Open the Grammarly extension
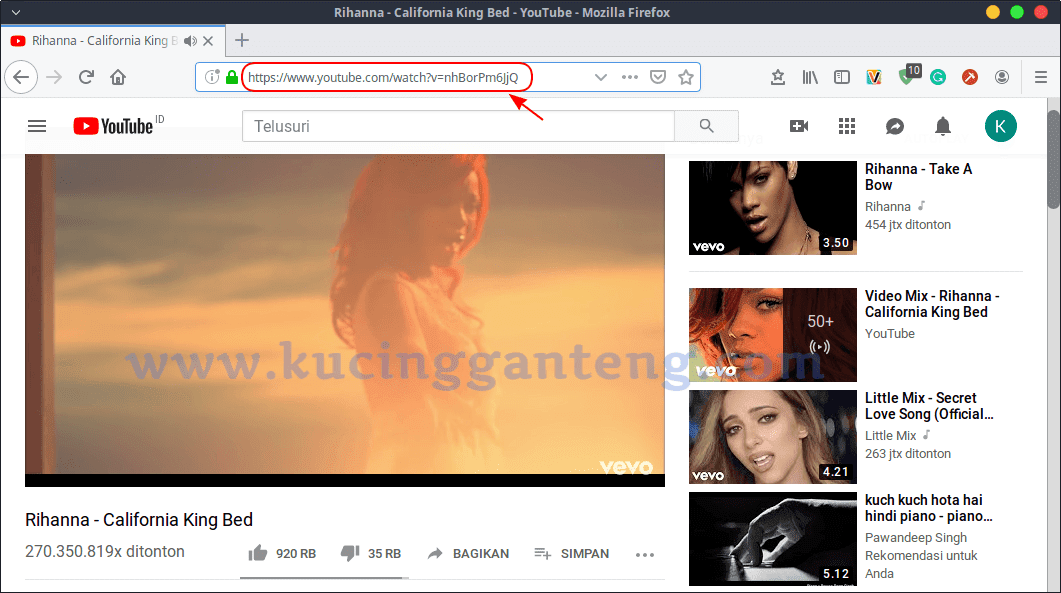 tap(938, 77)
